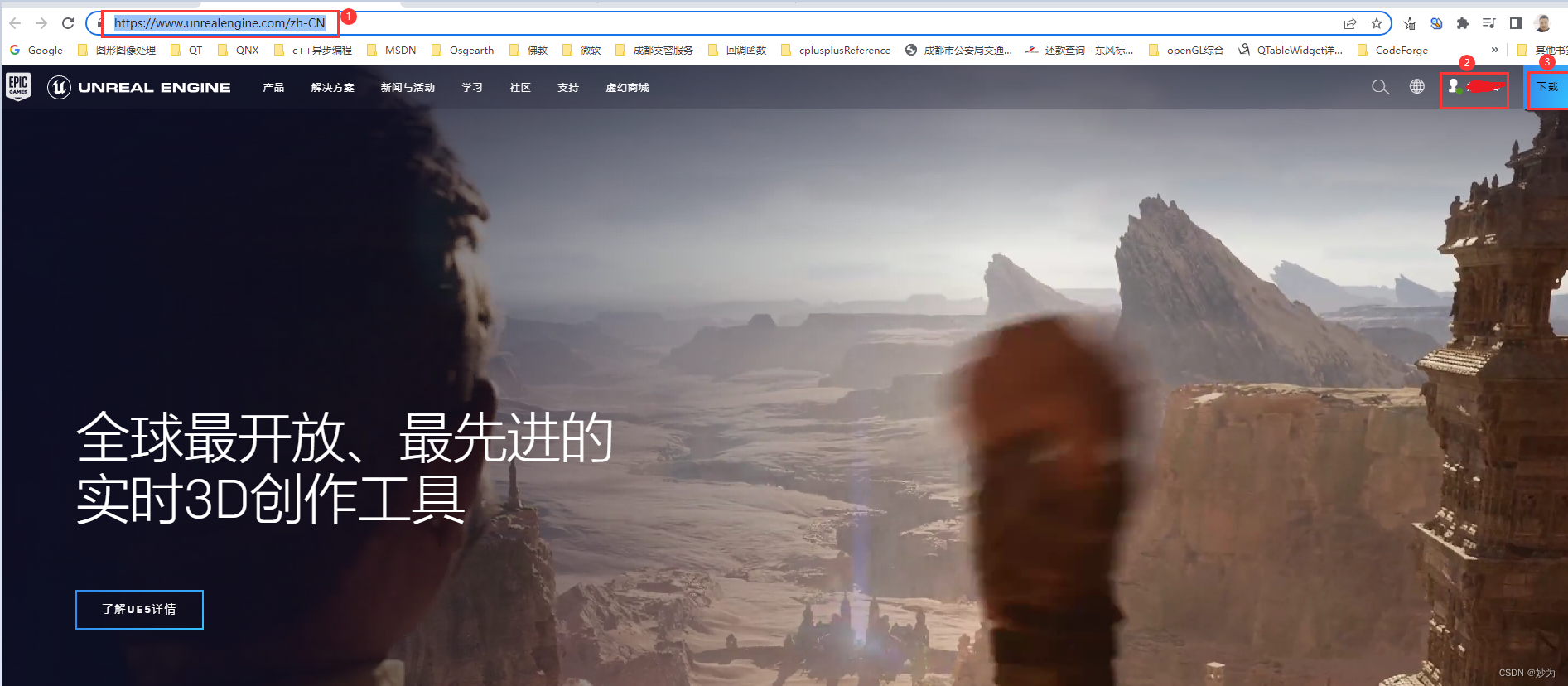Open the Google bookmark
Viewport: 1568px width, 686px height.
click(36, 50)
